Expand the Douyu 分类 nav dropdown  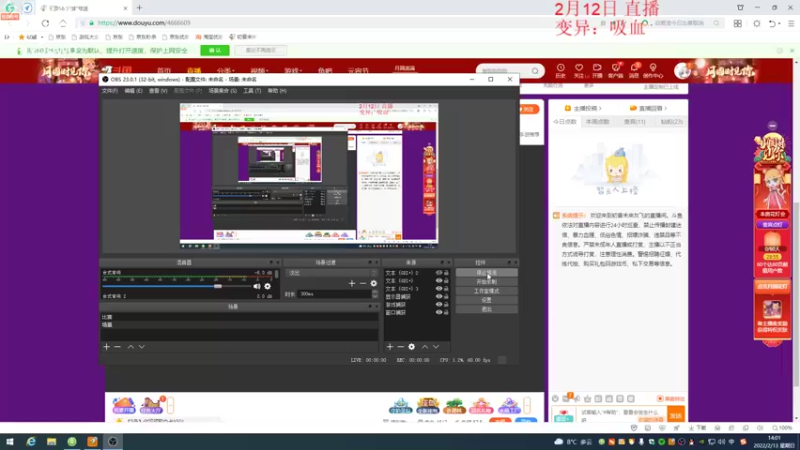click(x=226, y=70)
